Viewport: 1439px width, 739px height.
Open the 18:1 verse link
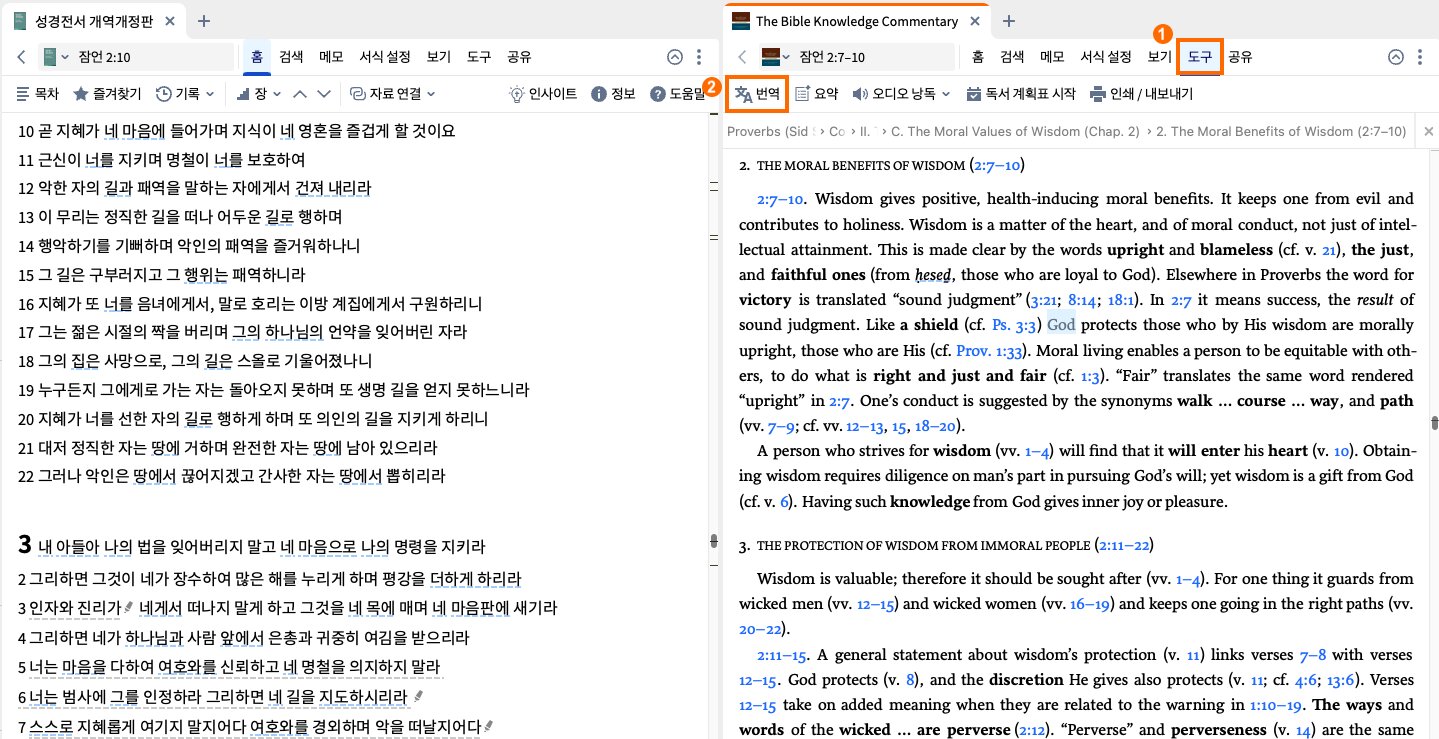click(x=1122, y=298)
